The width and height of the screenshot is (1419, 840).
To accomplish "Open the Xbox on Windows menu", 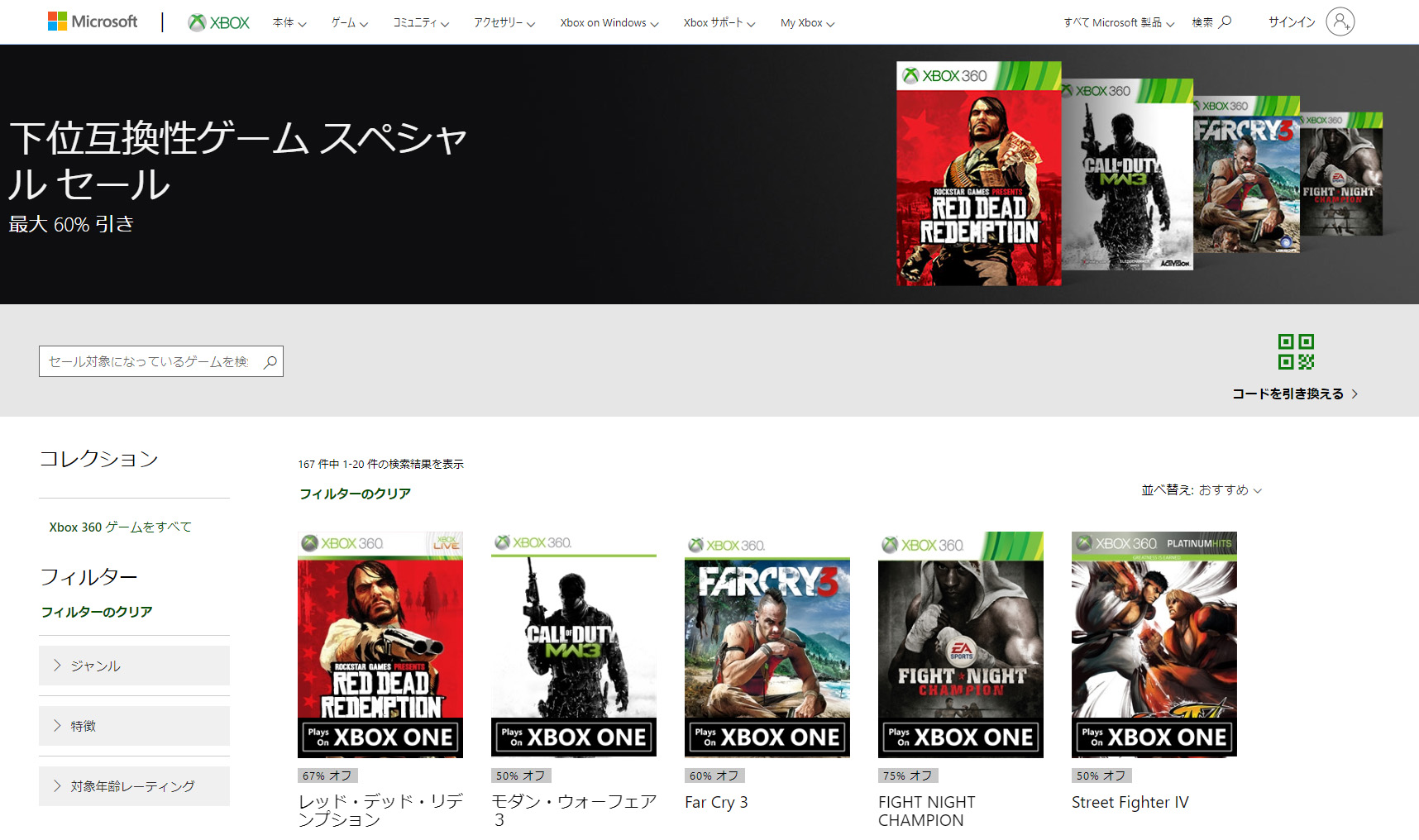I will pos(609,23).
